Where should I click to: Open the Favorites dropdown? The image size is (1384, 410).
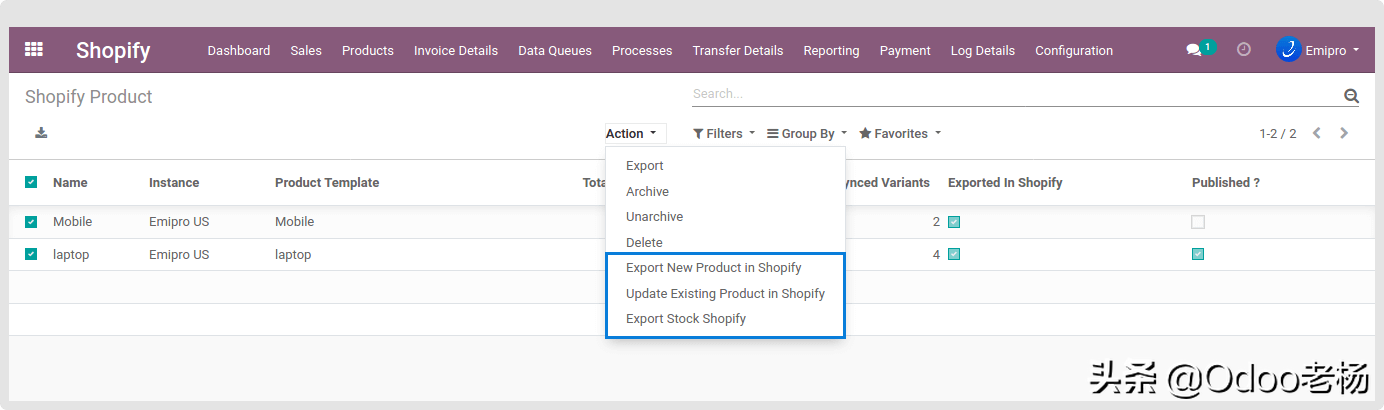coord(900,134)
